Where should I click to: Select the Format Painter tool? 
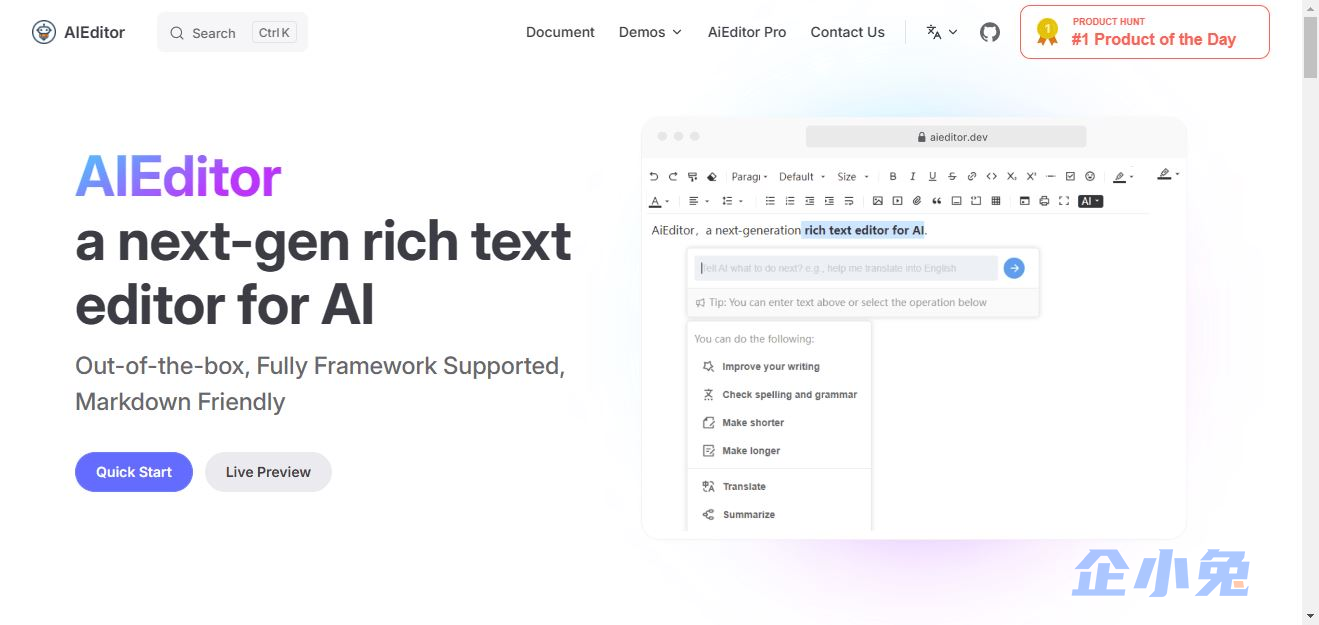pyautogui.click(x=692, y=176)
